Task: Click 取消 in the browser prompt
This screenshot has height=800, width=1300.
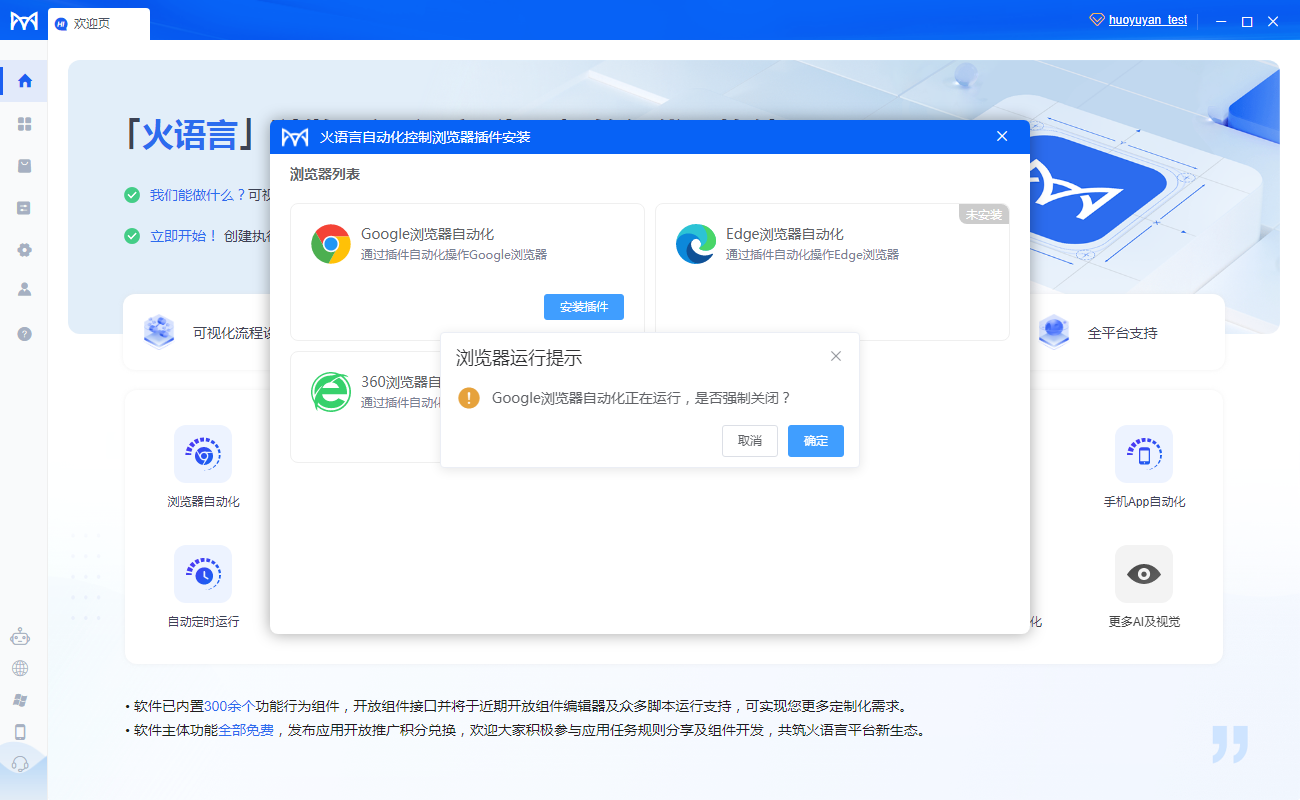Action: coord(750,441)
